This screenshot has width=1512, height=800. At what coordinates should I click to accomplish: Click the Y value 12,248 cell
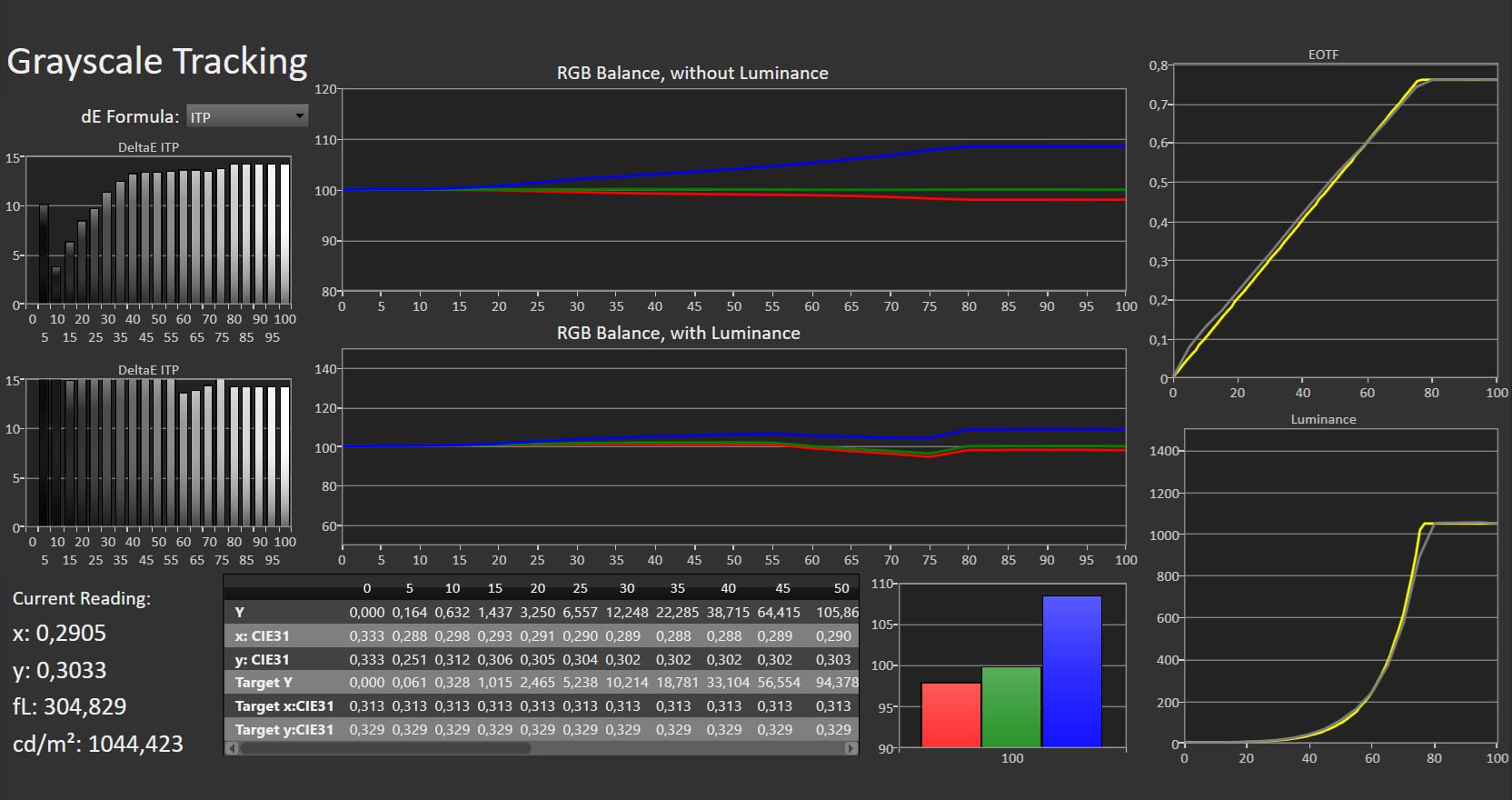pyautogui.click(x=627, y=613)
